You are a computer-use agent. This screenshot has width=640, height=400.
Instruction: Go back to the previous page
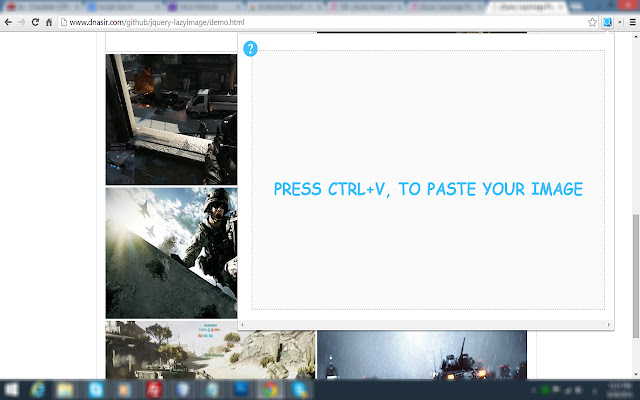click(8, 22)
